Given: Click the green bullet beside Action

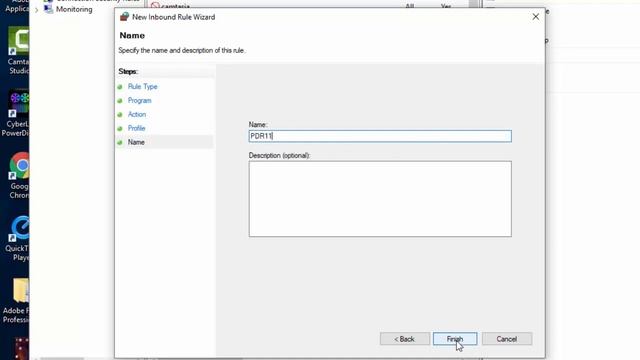Looking at the screenshot, I should coord(120,115).
